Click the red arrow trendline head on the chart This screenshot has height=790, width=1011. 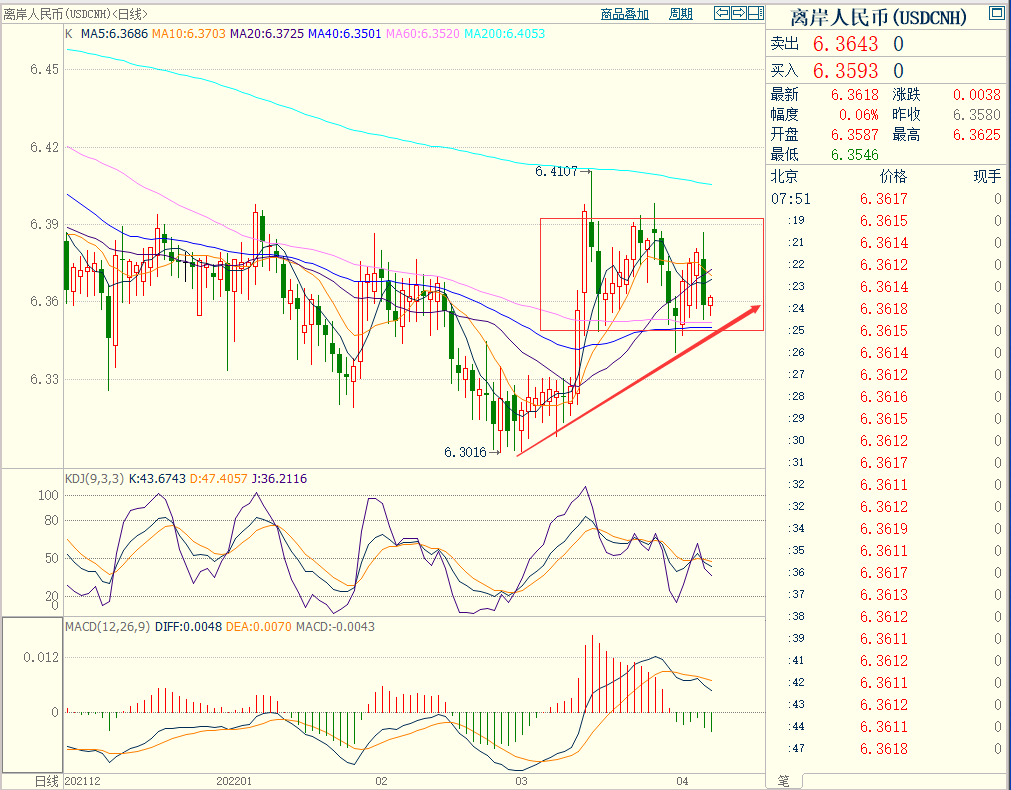[x=752, y=310]
